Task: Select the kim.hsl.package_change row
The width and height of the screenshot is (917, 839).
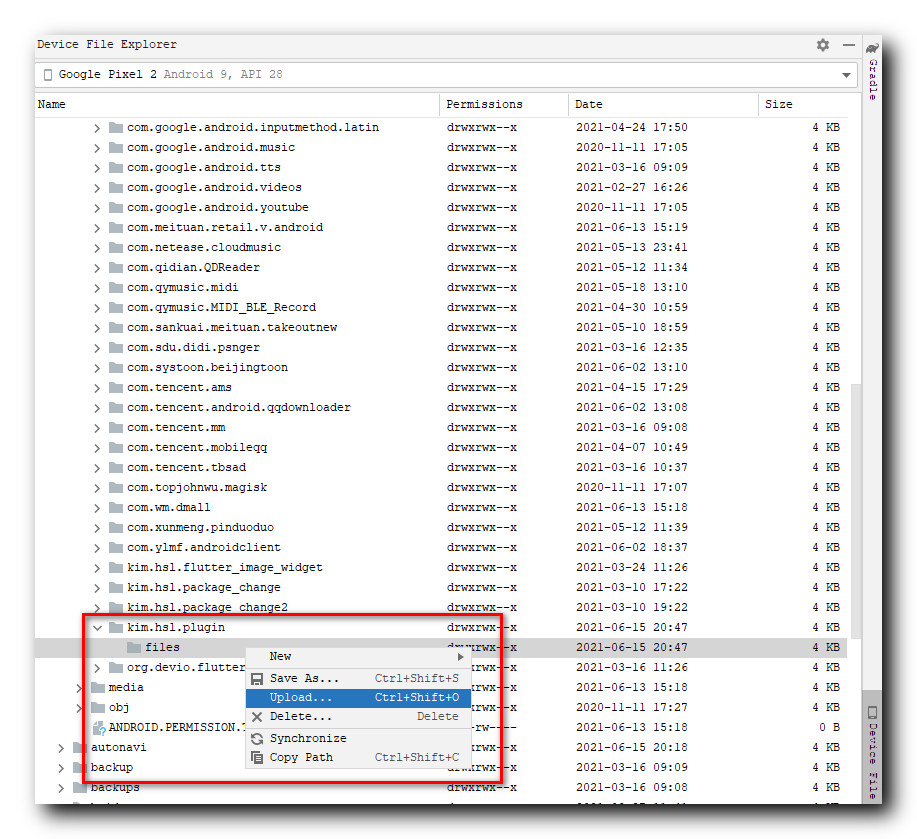Action: coord(440,587)
